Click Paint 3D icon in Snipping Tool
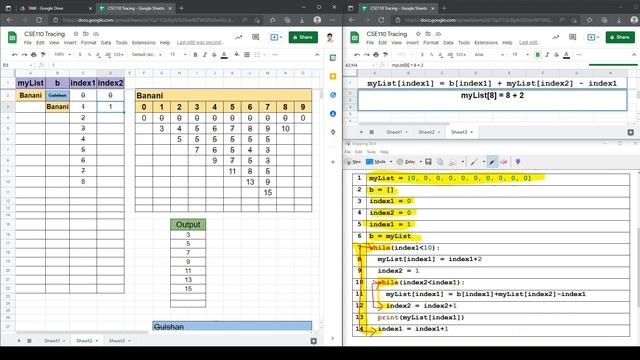 (x=518, y=162)
